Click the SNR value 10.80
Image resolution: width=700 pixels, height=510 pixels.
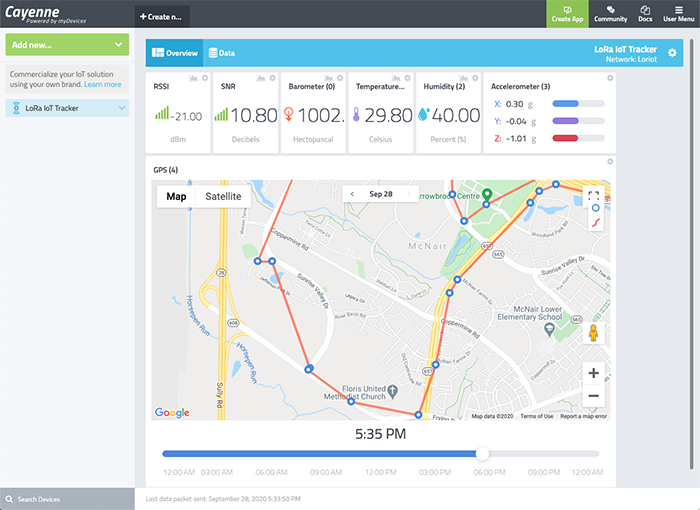click(254, 116)
